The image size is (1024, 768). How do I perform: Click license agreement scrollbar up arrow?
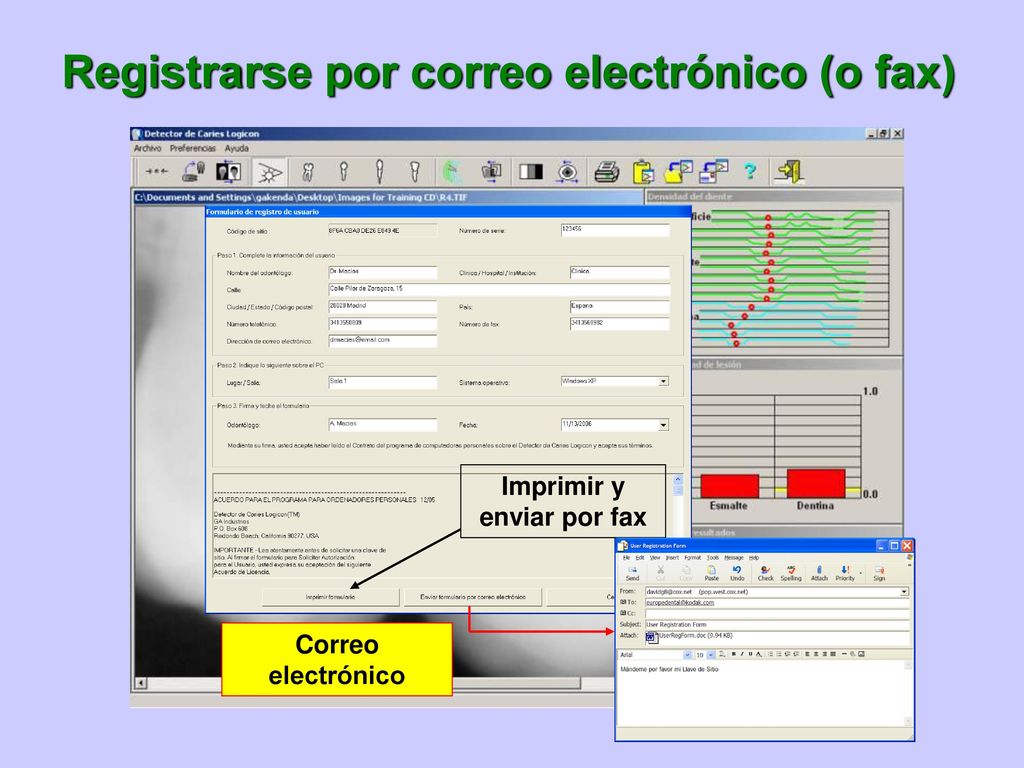(x=678, y=479)
